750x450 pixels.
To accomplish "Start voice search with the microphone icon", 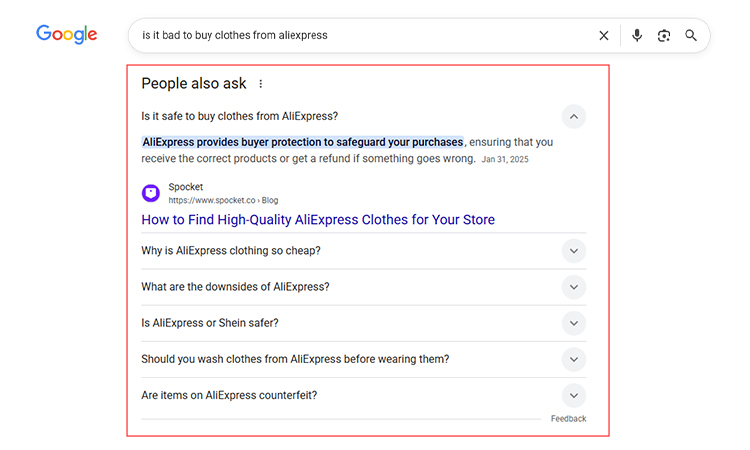I will (637, 35).
